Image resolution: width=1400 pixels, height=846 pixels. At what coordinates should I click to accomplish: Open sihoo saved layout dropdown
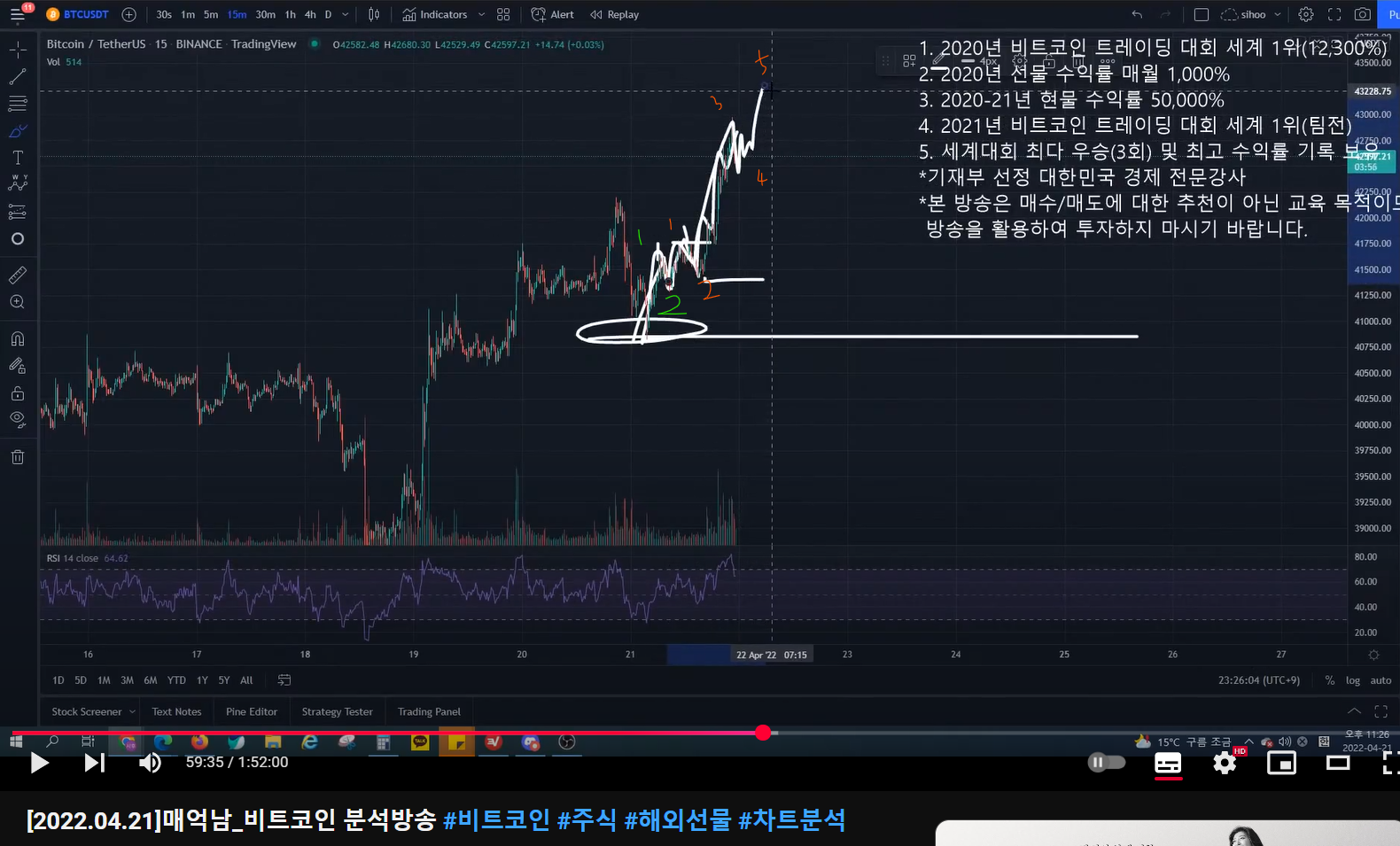[x=1251, y=15]
